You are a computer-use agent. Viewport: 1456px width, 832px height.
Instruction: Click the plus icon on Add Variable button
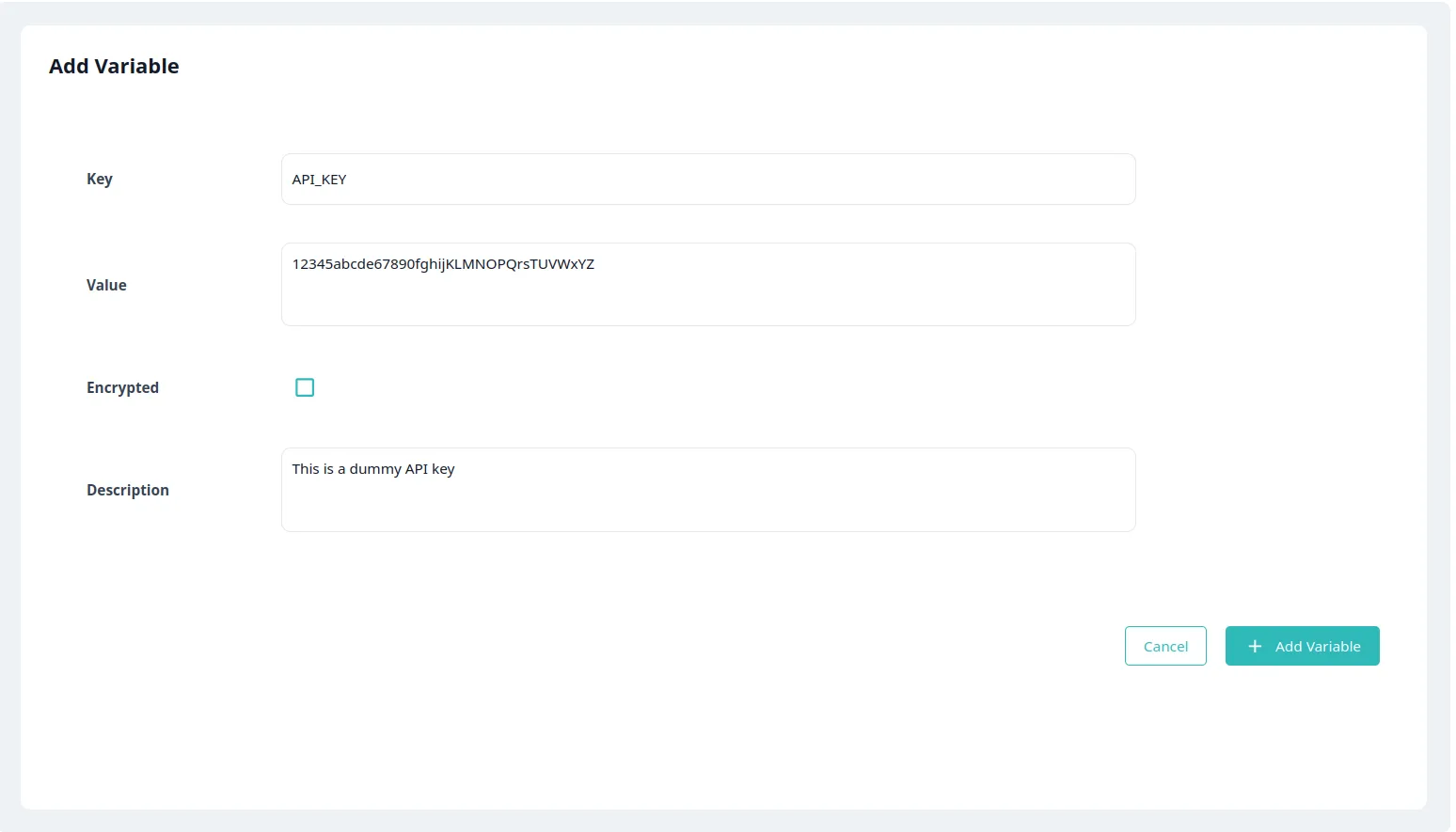coord(1255,646)
